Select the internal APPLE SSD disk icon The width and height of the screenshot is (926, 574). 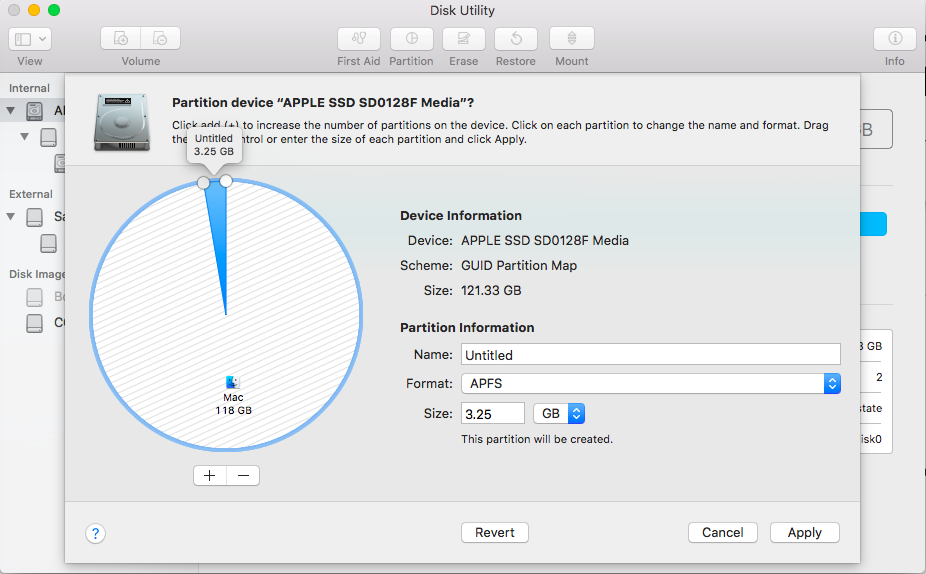35,110
